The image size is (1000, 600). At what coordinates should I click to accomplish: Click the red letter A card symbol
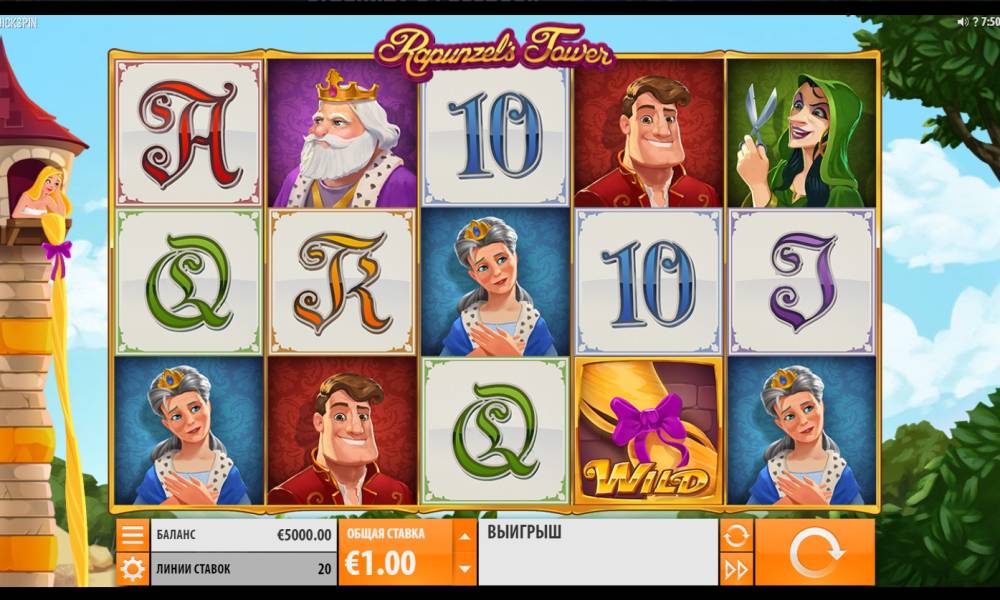189,133
